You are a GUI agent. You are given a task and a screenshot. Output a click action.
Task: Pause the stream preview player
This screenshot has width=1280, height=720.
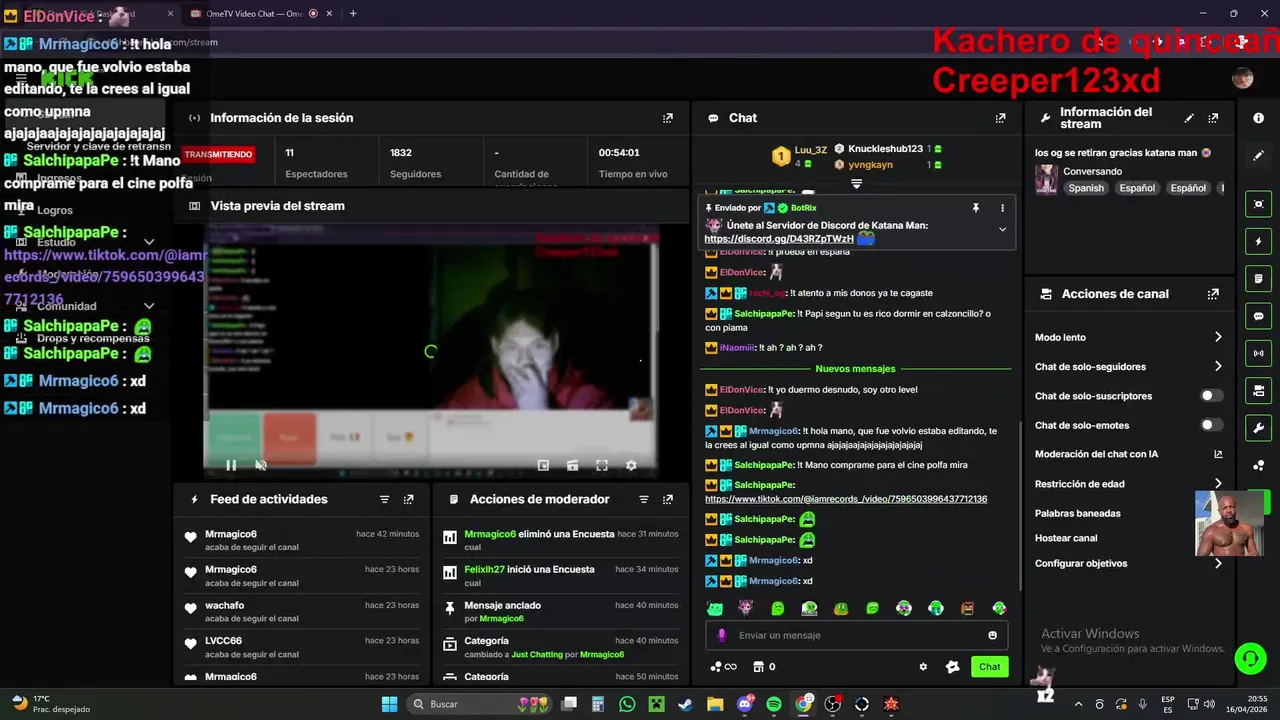click(231, 465)
